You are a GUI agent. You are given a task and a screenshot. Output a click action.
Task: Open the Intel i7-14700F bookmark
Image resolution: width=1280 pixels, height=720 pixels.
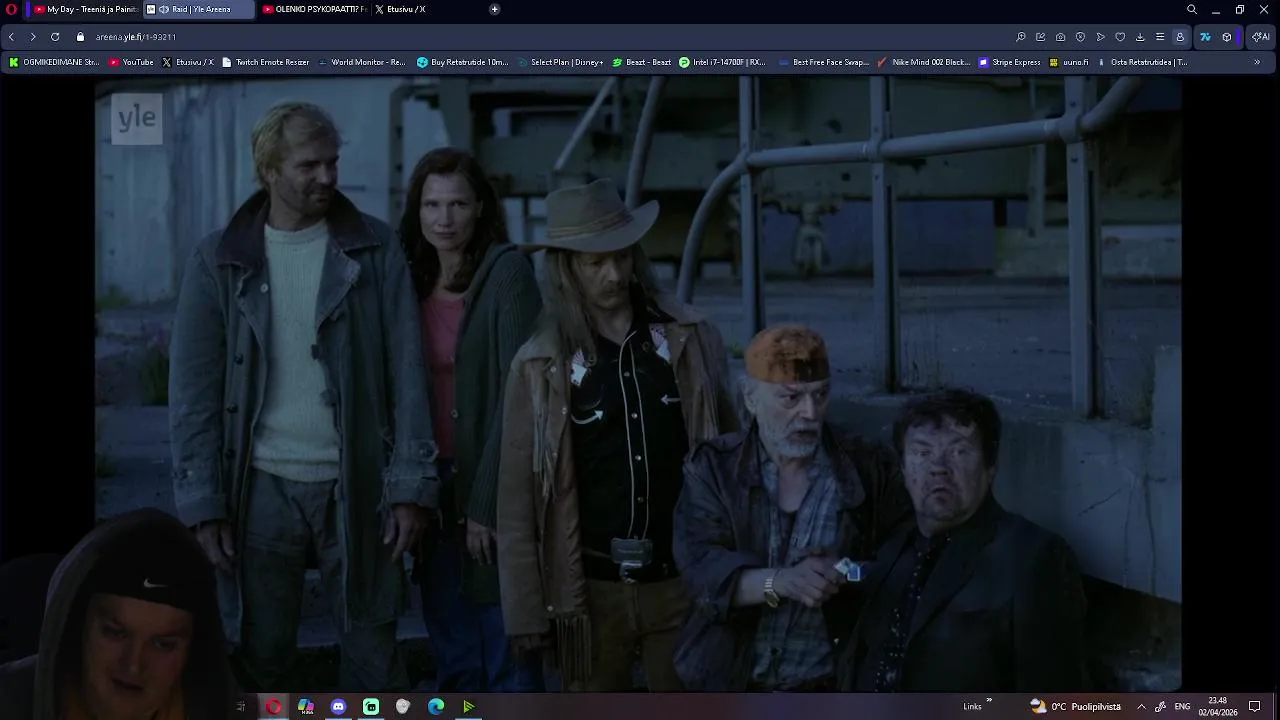pos(722,62)
